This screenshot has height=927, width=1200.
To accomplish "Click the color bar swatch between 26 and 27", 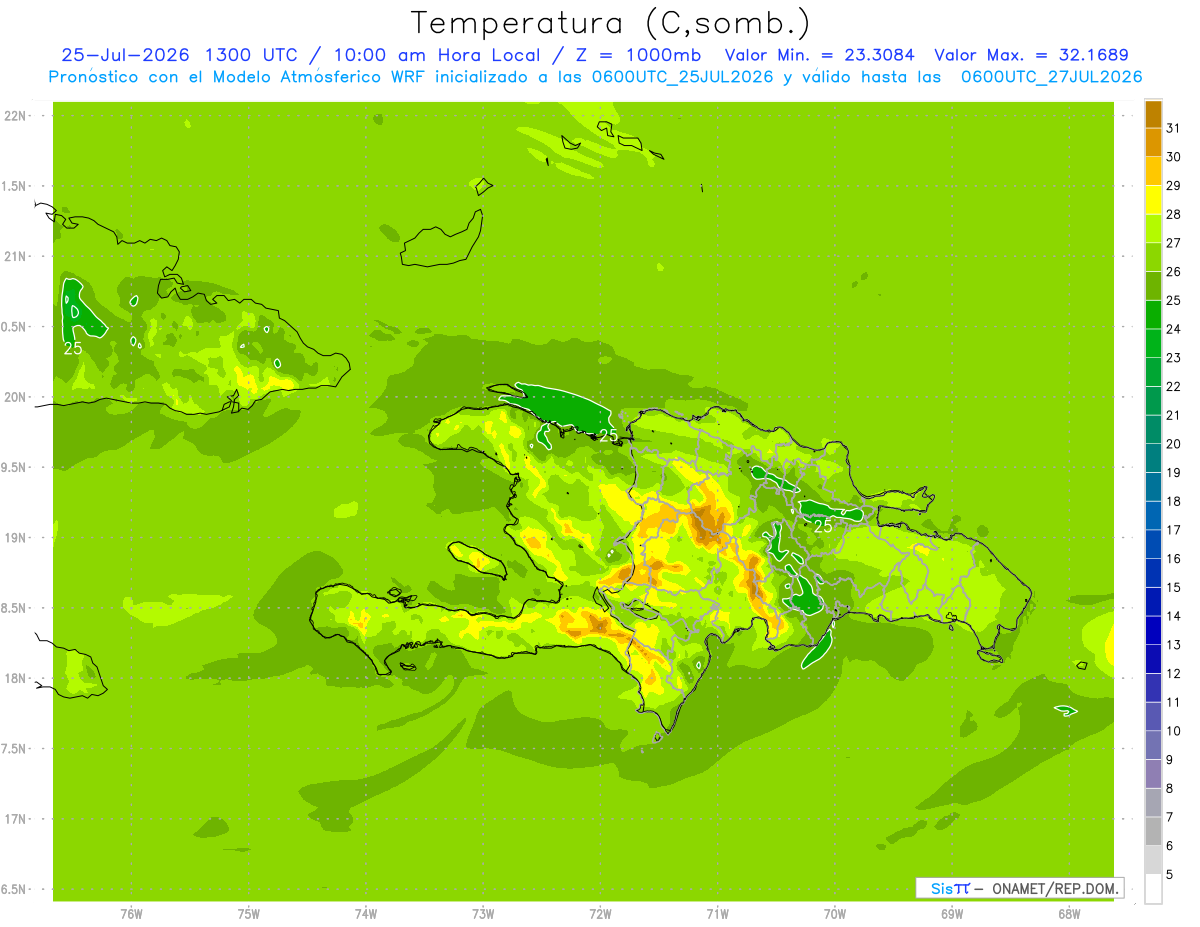I will point(1153,257).
